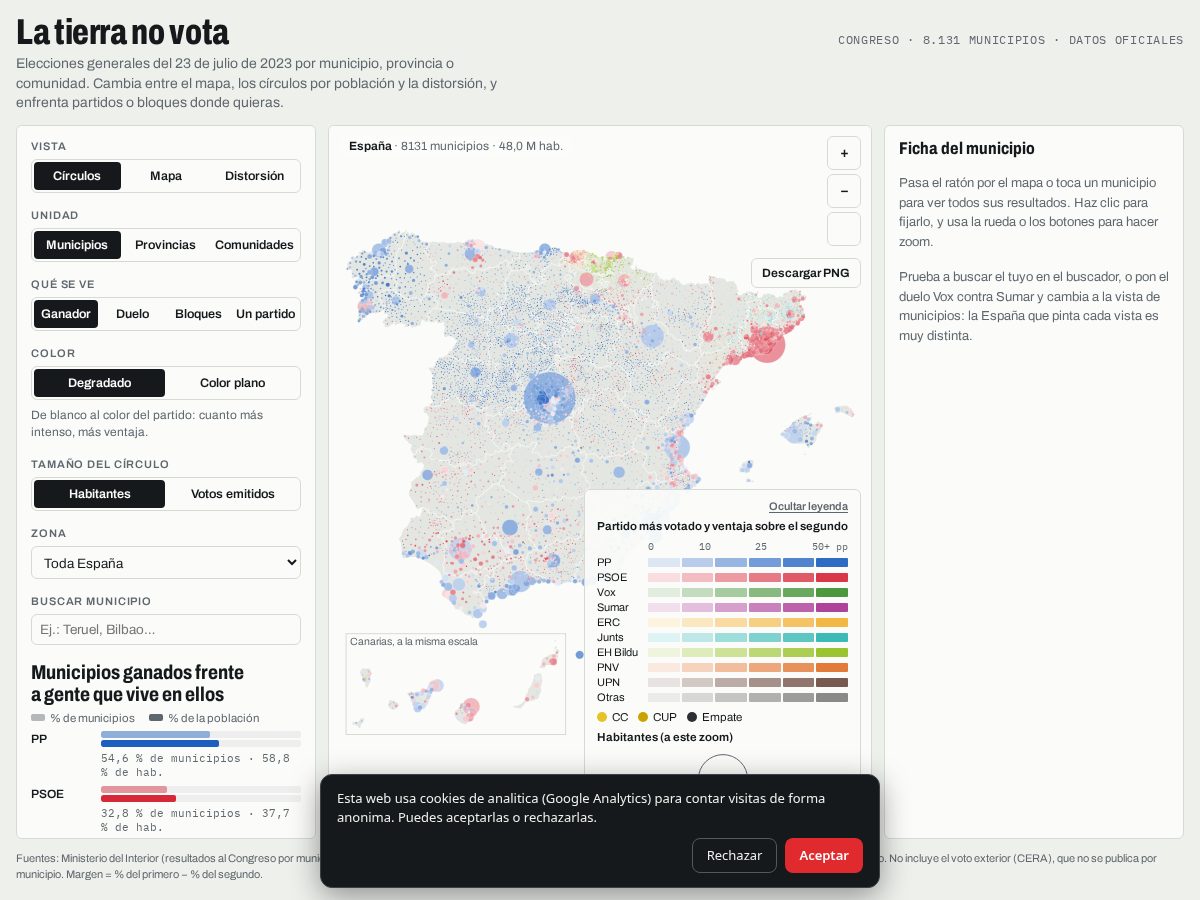This screenshot has height=900, width=1200.
Task: Click the 'Vox' legend label
Action: click(606, 592)
